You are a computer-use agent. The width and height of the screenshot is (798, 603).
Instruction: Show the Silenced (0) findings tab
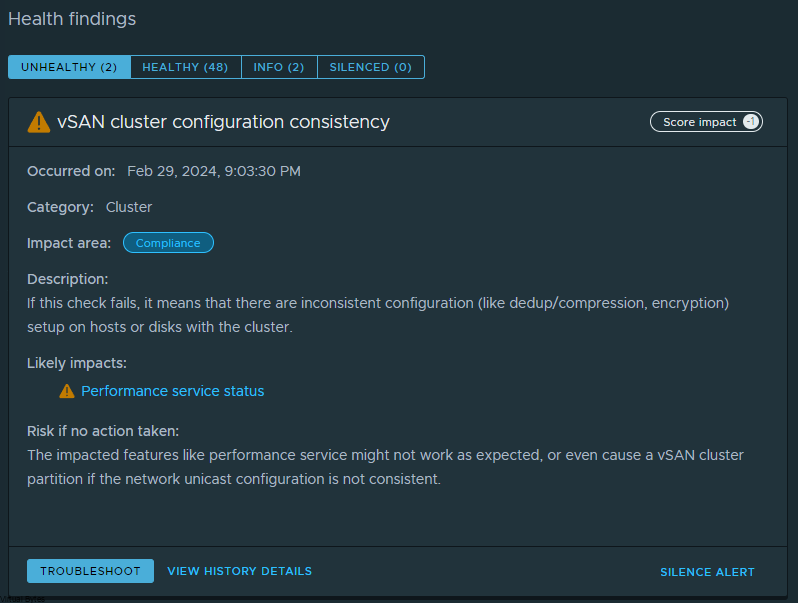point(370,67)
